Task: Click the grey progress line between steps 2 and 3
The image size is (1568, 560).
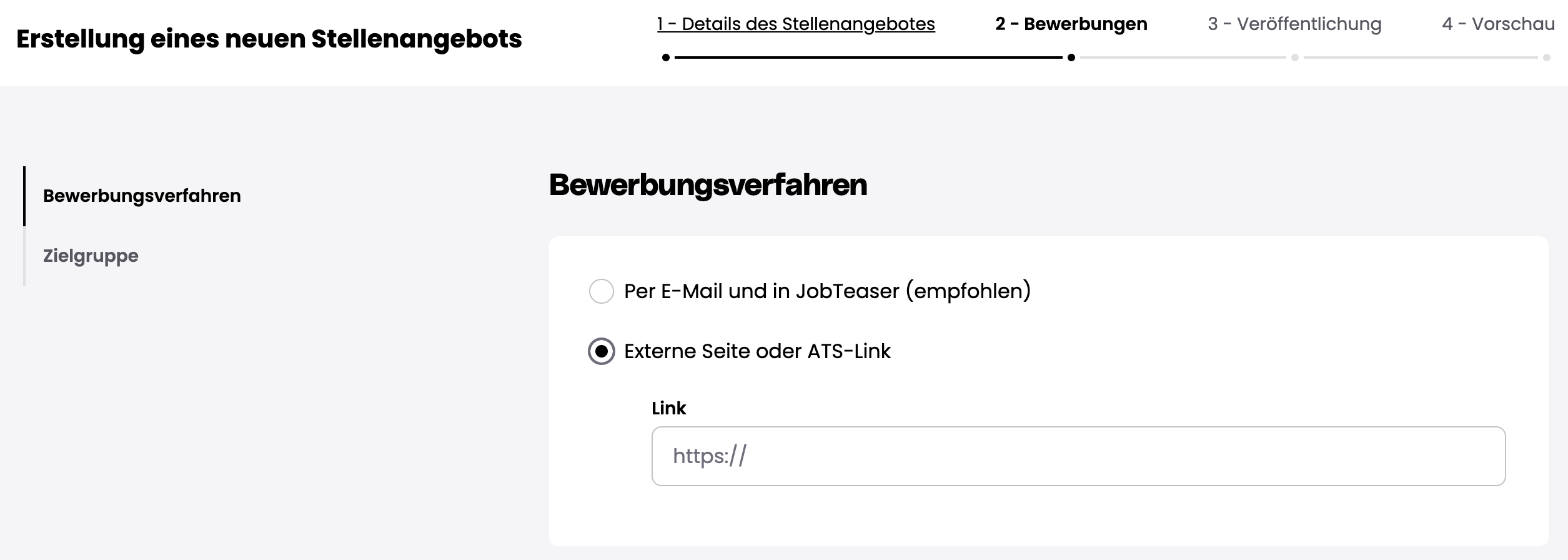Action: point(1183,57)
